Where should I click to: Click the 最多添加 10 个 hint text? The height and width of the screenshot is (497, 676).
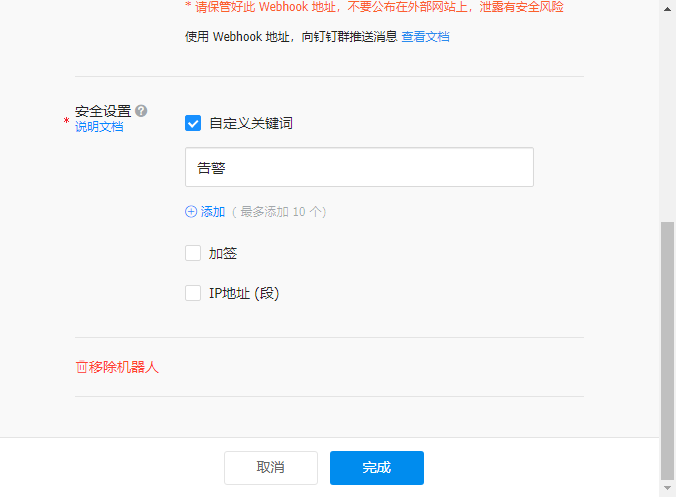[x=279, y=212]
